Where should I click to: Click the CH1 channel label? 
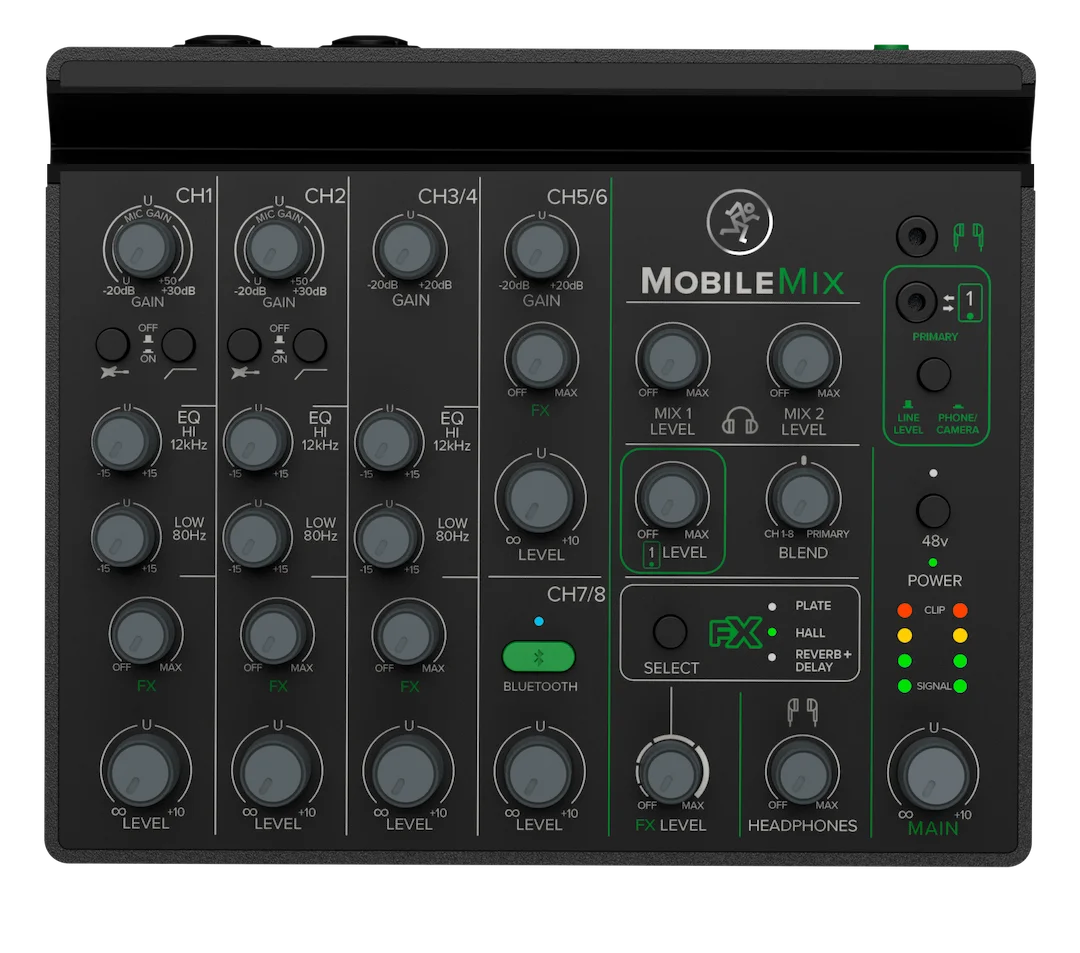click(194, 196)
